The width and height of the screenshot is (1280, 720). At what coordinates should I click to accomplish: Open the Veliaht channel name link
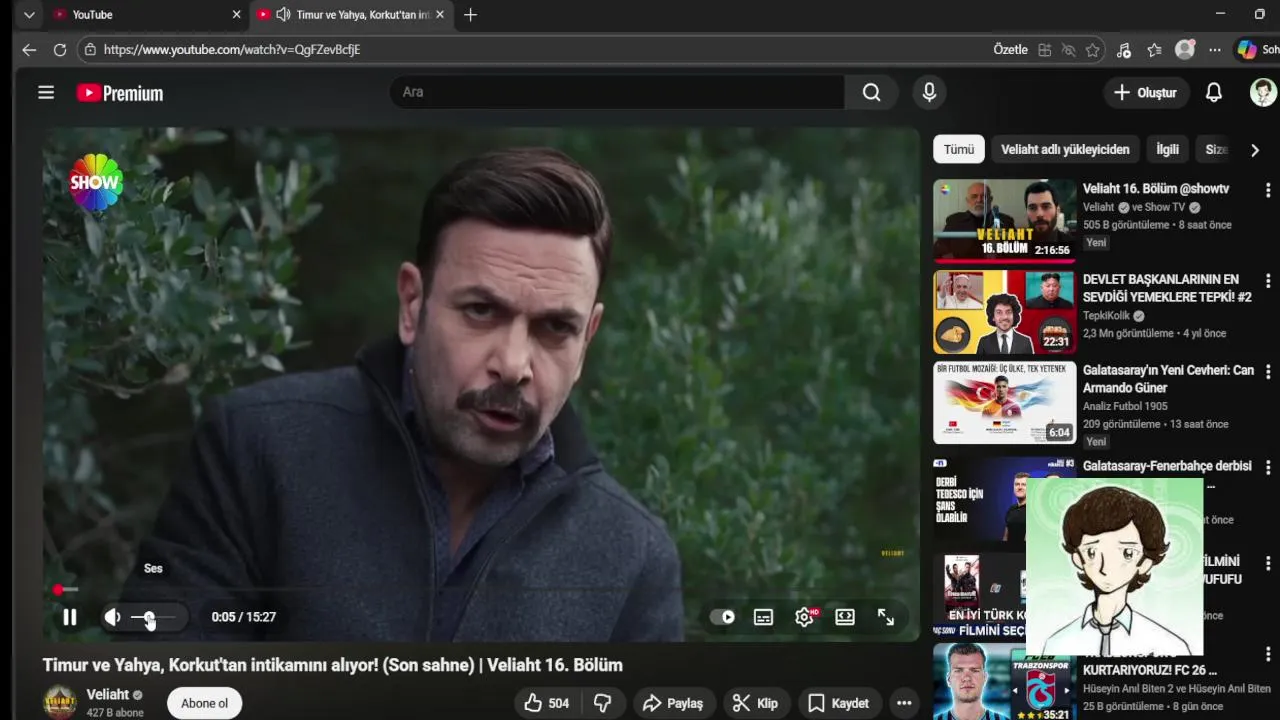pos(107,695)
